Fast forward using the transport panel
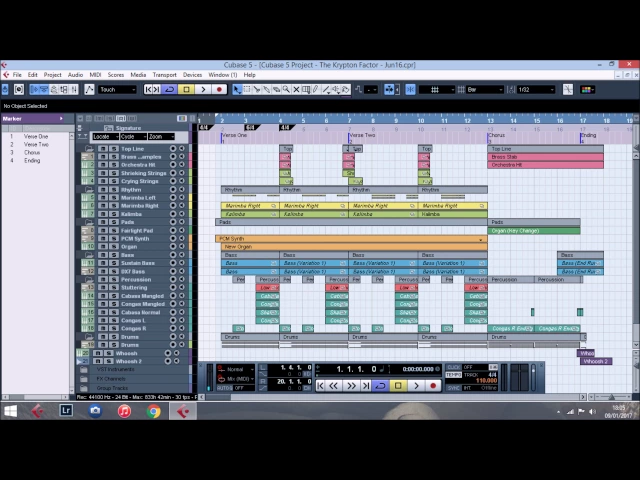The width and height of the screenshot is (640, 480). 351,385
